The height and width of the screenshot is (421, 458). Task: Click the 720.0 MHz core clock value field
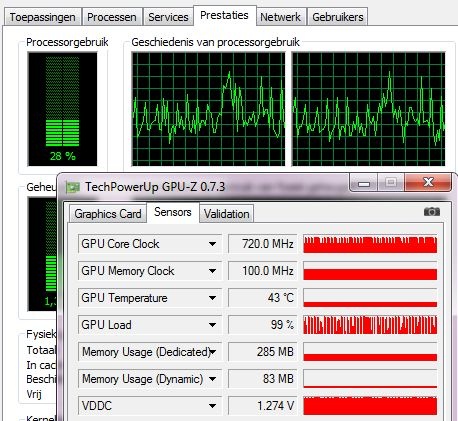[x=263, y=244]
